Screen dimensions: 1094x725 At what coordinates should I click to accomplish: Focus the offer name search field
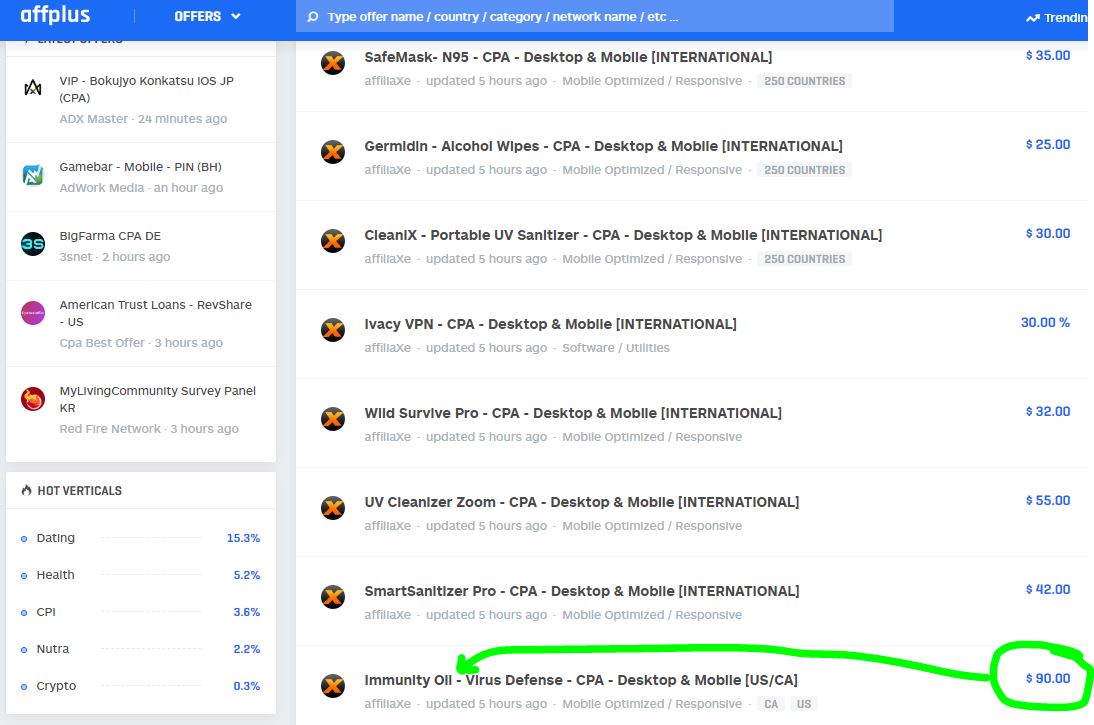coord(594,16)
